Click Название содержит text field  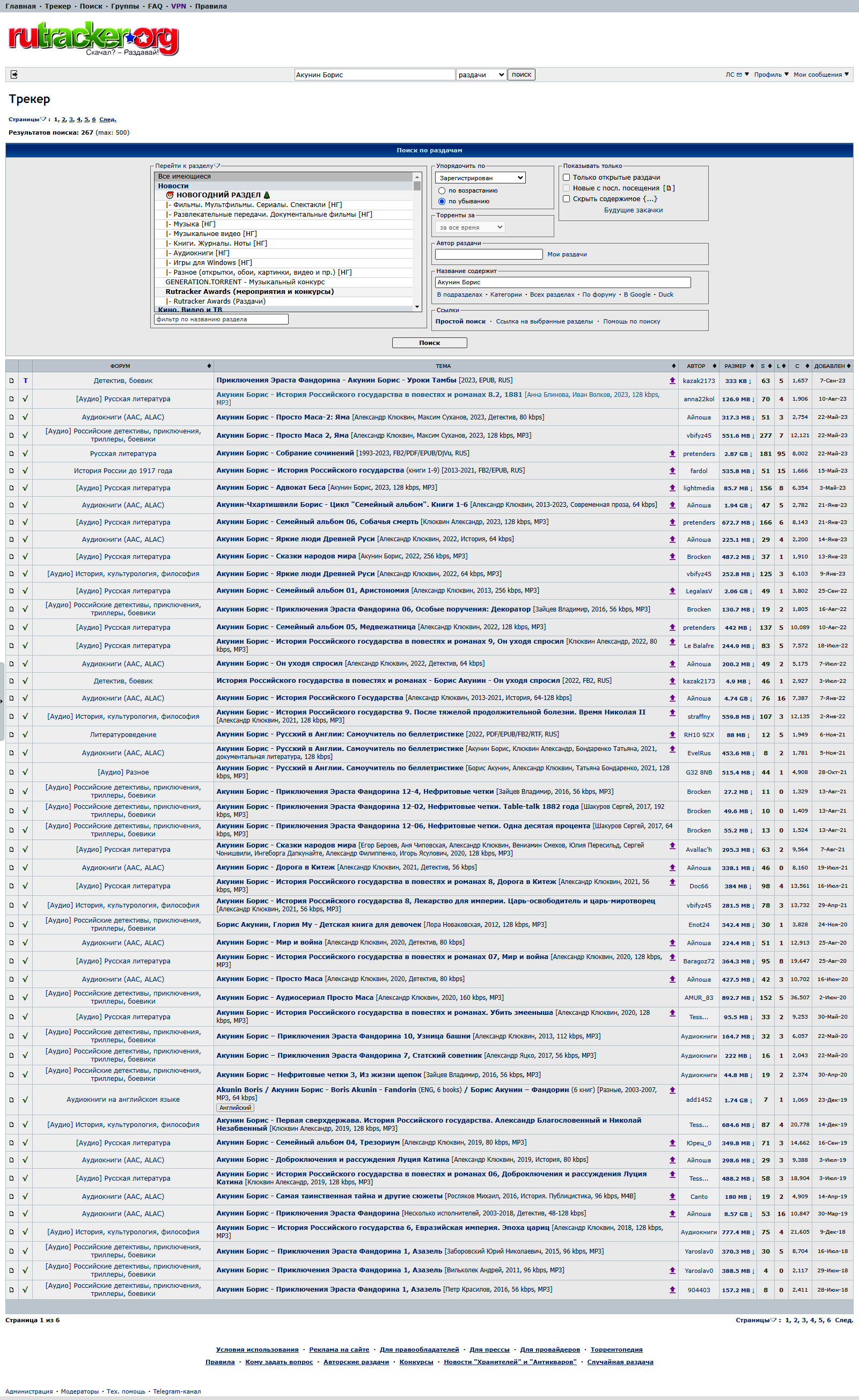[x=563, y=282]
